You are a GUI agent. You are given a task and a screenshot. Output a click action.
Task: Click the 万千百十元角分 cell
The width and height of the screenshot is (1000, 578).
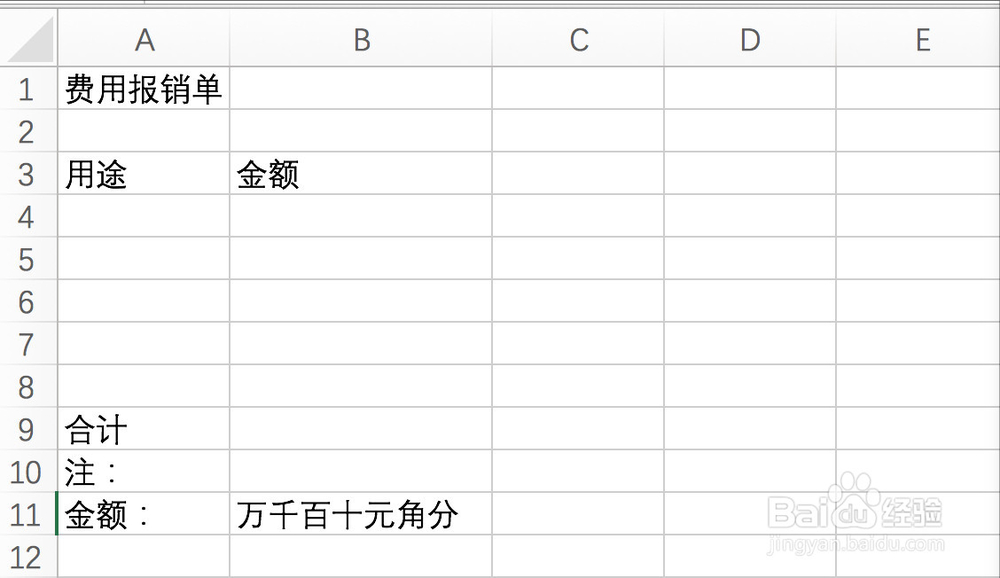point(361,514)
